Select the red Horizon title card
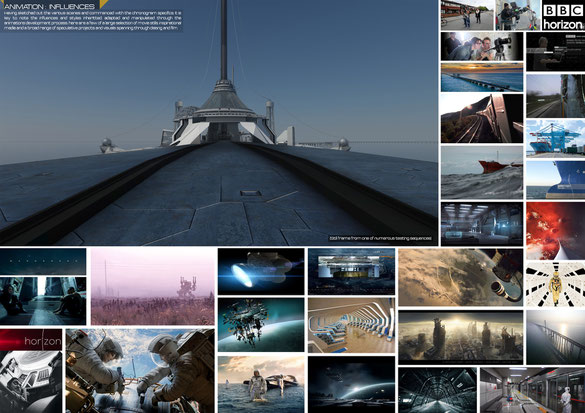This screenshot has height=413, width=585. tap(31, 340)
